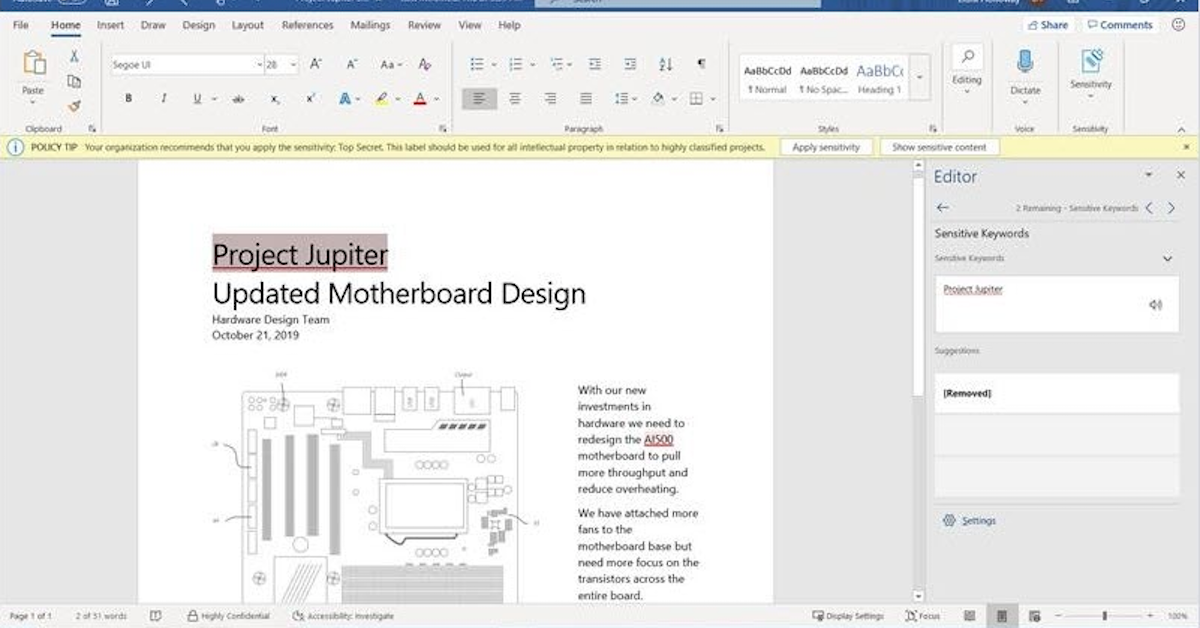
Task: Expand the Styles gallery dropdown
Action: tap(920, 78)
